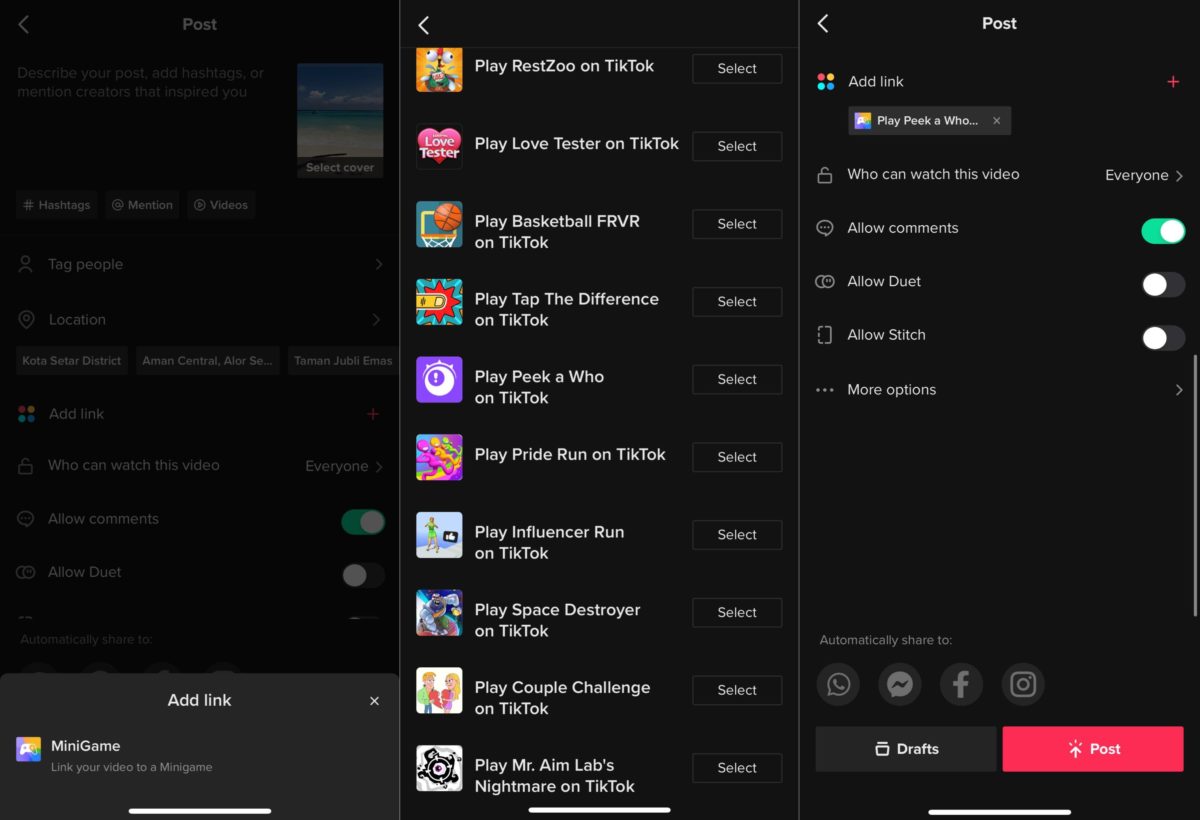
Task: Tap the Messenger auto-share icon
Action: (x=899, y=684)
